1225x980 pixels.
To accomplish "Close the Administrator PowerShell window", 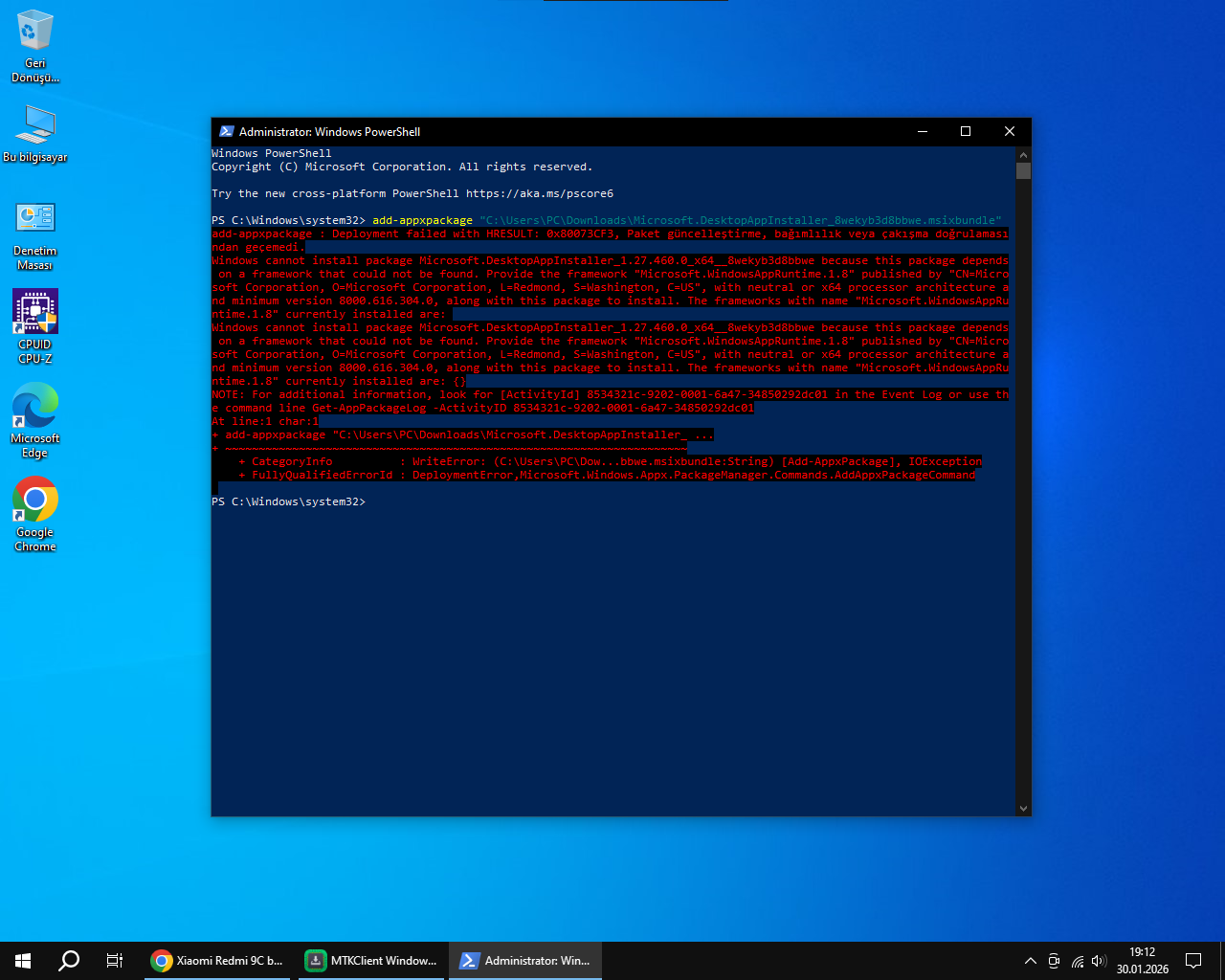I will coord(1010,131).
